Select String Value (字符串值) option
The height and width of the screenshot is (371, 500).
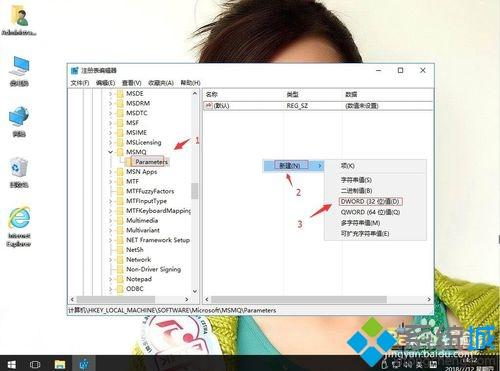356,180
